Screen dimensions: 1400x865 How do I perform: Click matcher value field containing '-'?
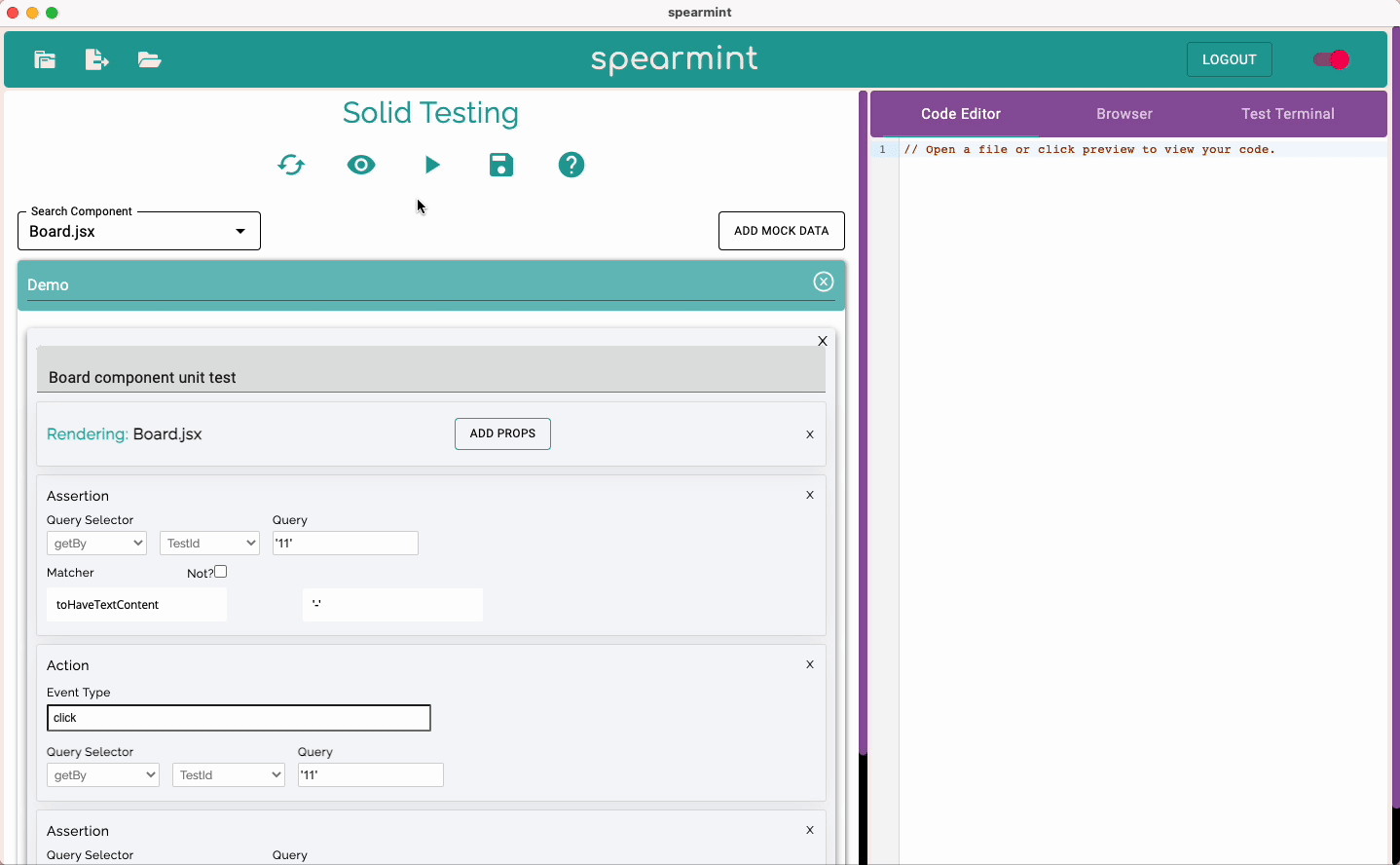click(x=392, y=604)
